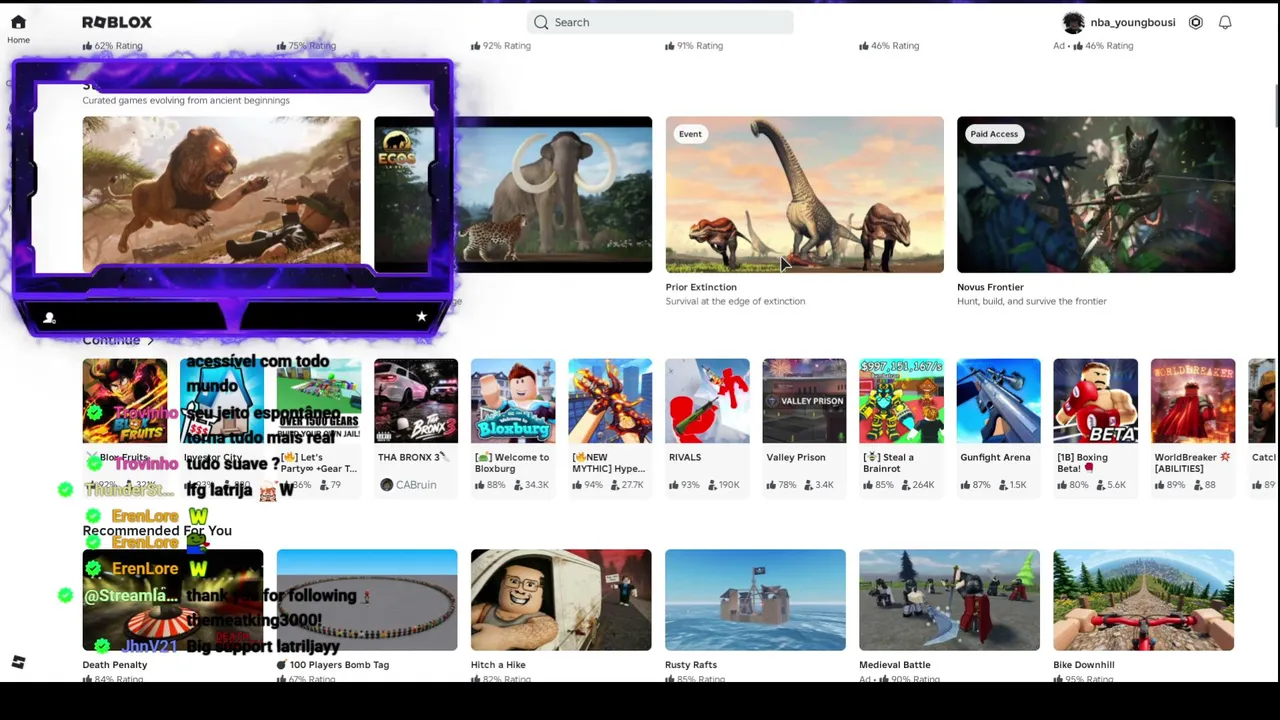Focus the Search input field
The height and width of the screenshot is (720, 1280).
point(660,22)
